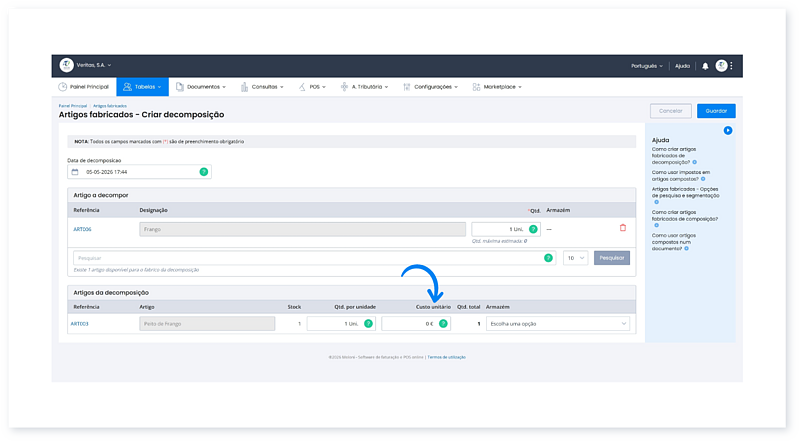Image resolution: width=800 pixels, height=442 pixels.
Task: Open the Armazém 'Escolha uma opção' dropdown
Action: tap(558, 324)
